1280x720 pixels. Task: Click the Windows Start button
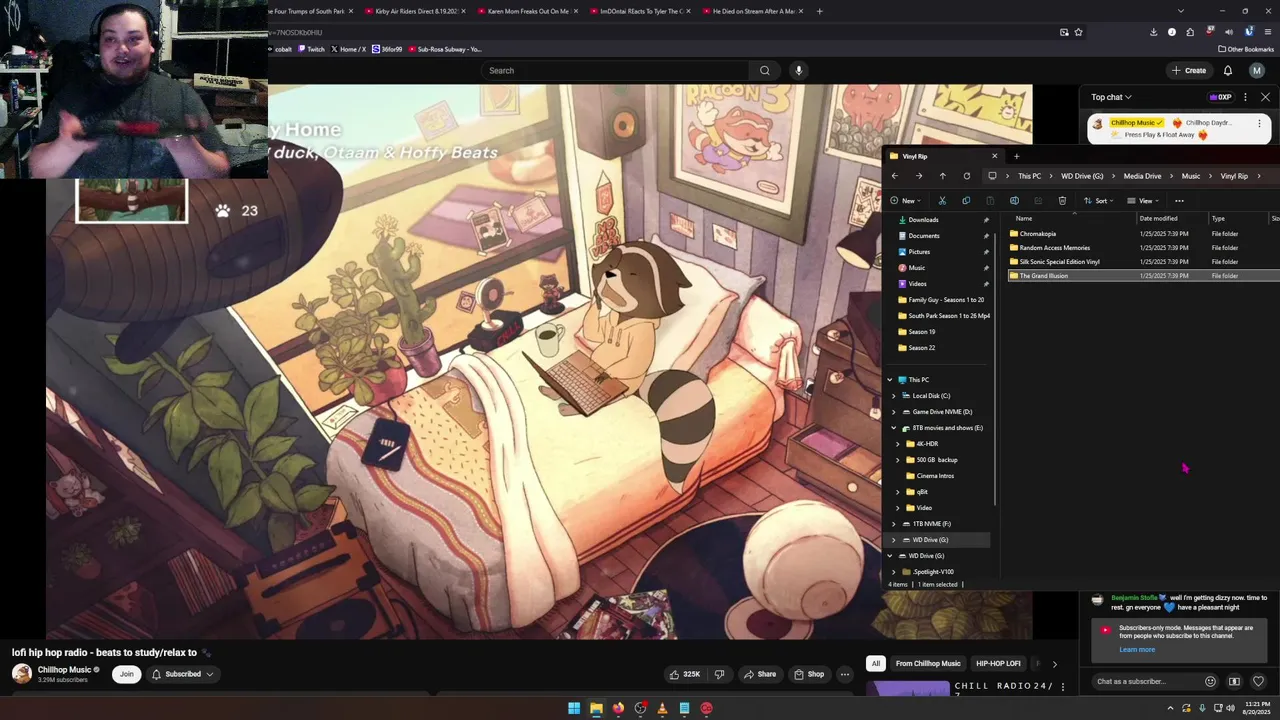tap(574, 708)
